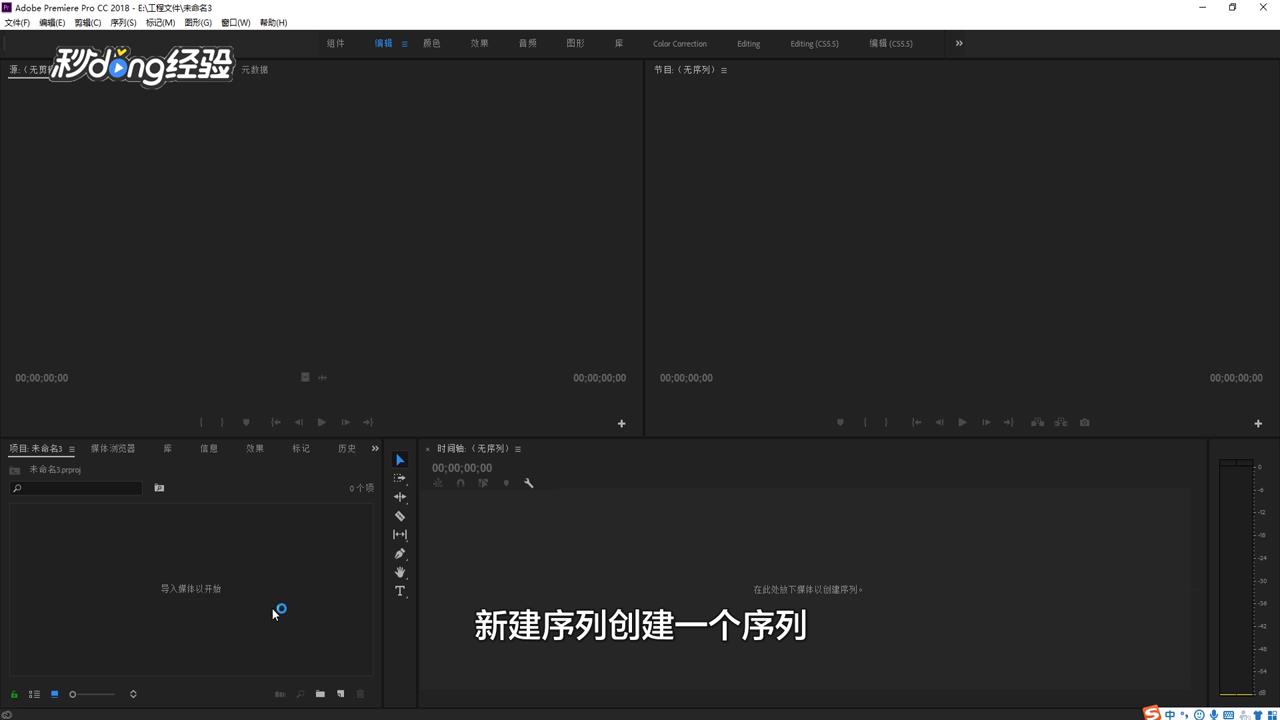Switch to 组件 workspace

[336, 44]
